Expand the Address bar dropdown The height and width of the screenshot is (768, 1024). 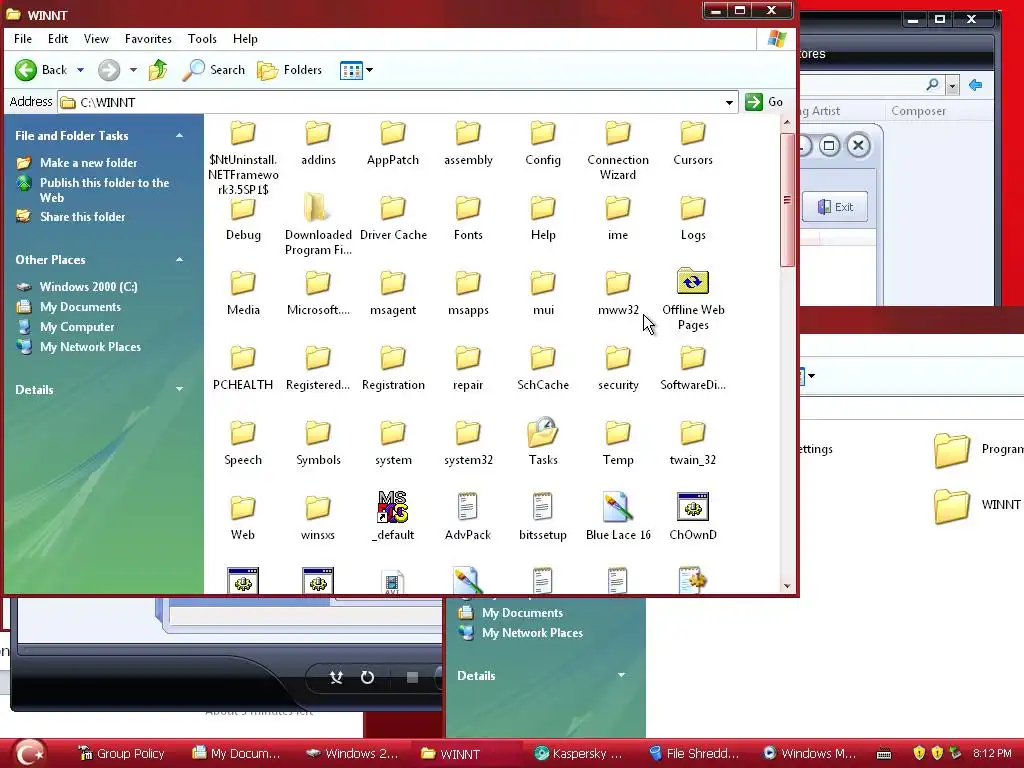729,103
